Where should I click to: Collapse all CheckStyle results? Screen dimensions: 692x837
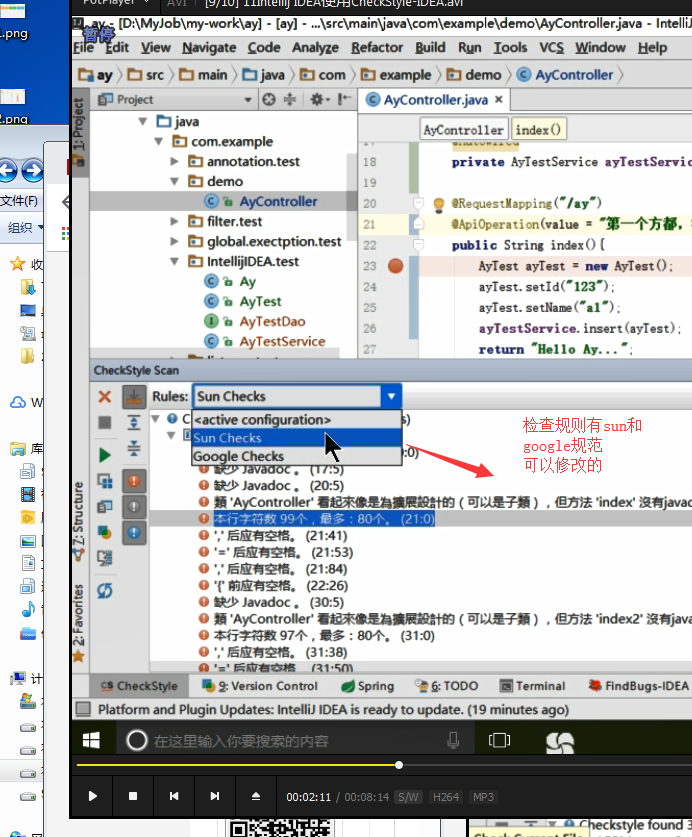(133, 448)
